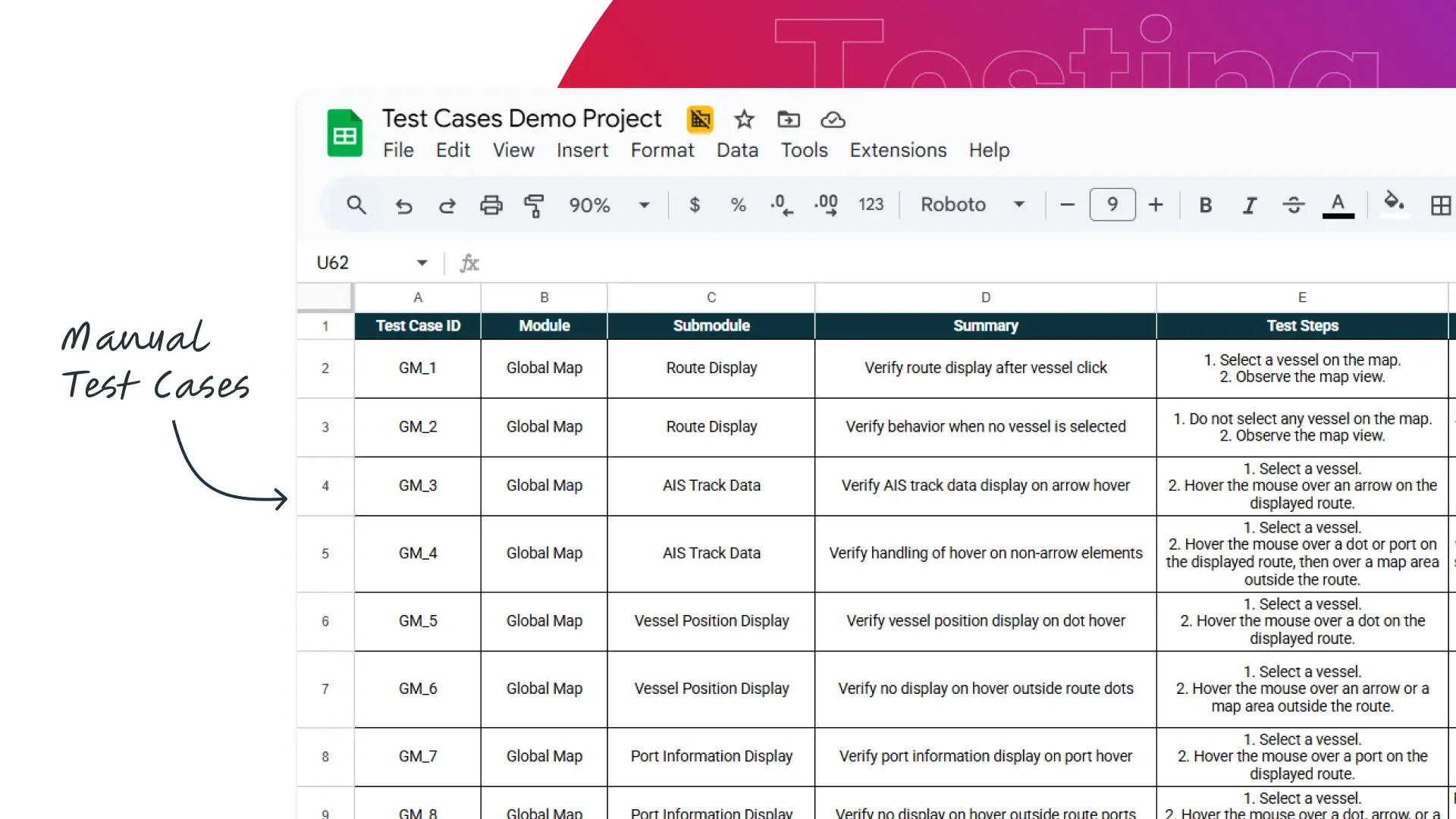This screenshot has height=819, width=1456.
Task: Open the zoom 90% dropdown
Action: pos(610,205)
